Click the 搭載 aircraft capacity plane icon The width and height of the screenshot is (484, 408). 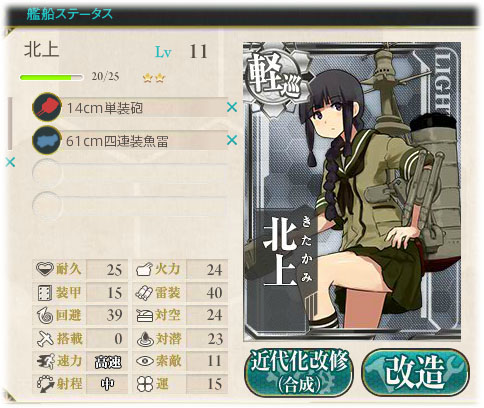[45, 339]
